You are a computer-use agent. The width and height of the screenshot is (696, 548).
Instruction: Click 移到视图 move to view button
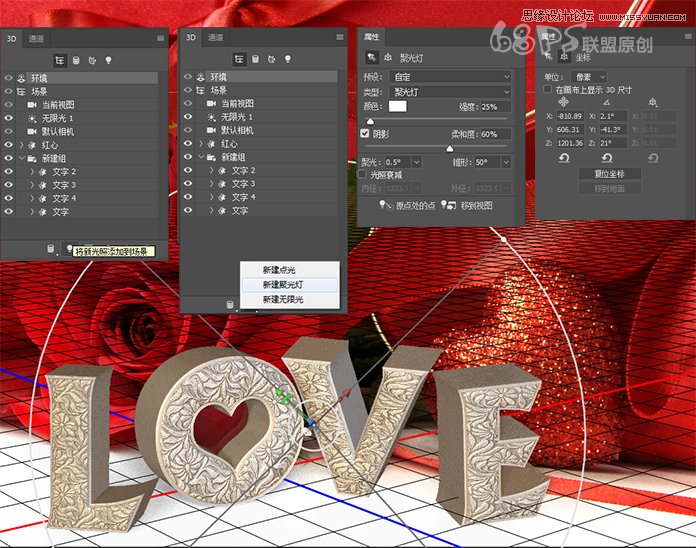pyautogui.click(x=467, y=205)
